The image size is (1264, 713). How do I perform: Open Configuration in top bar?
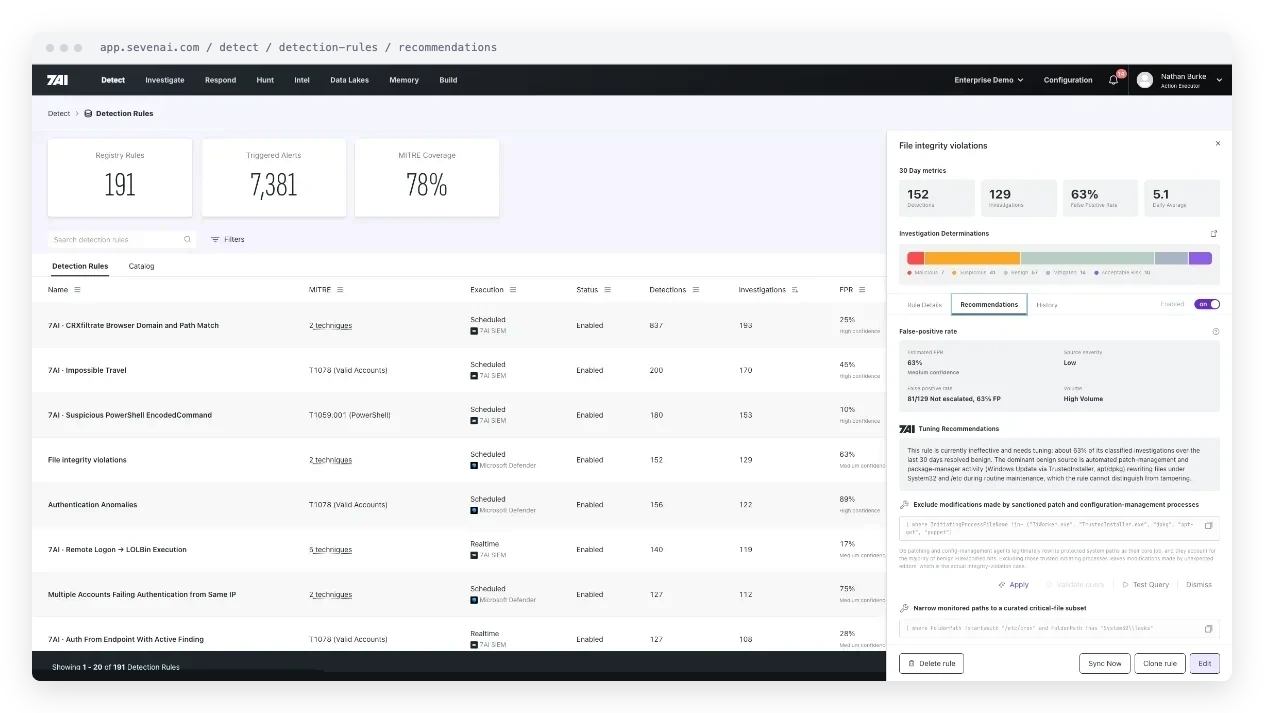1068,80
